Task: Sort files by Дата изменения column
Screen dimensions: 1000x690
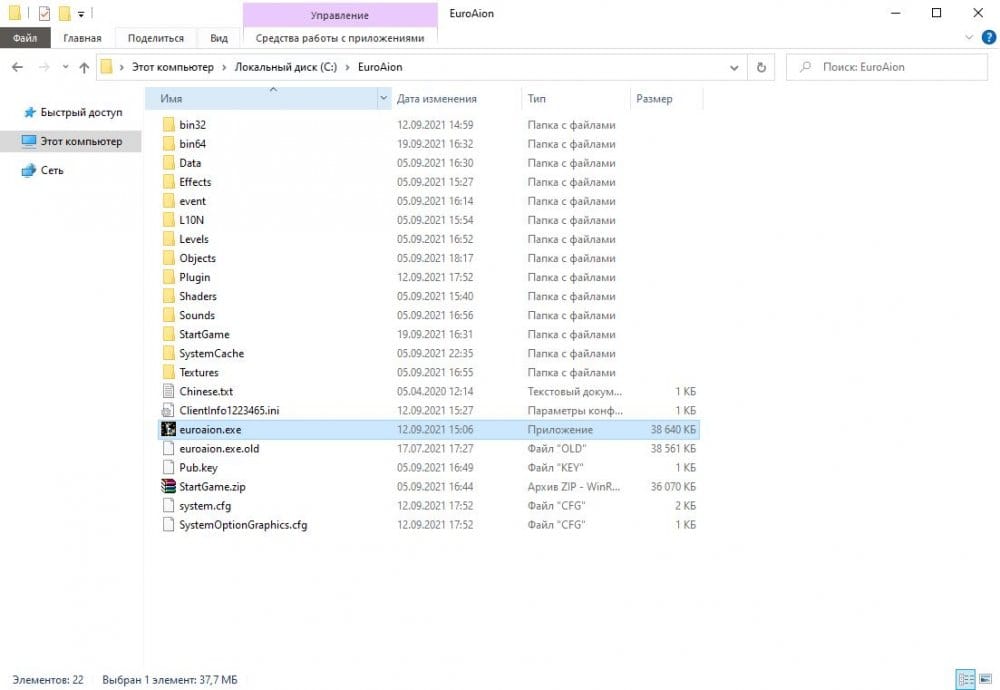Action: point(436,99)
